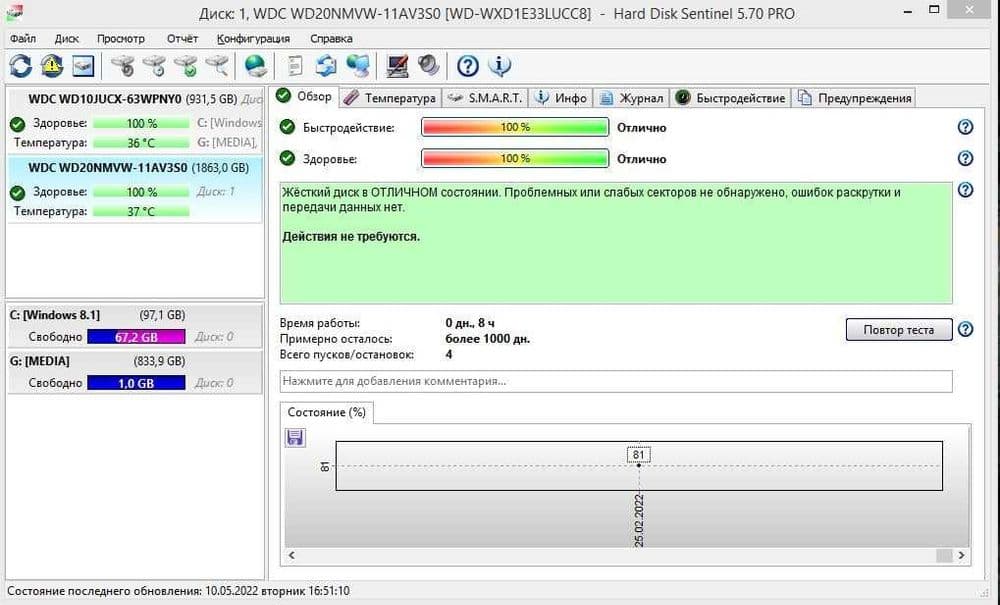The image size is (1000, 605).
Task: Click the Здоровье 100 % gradient bar in overview
Action: [515, 158]
